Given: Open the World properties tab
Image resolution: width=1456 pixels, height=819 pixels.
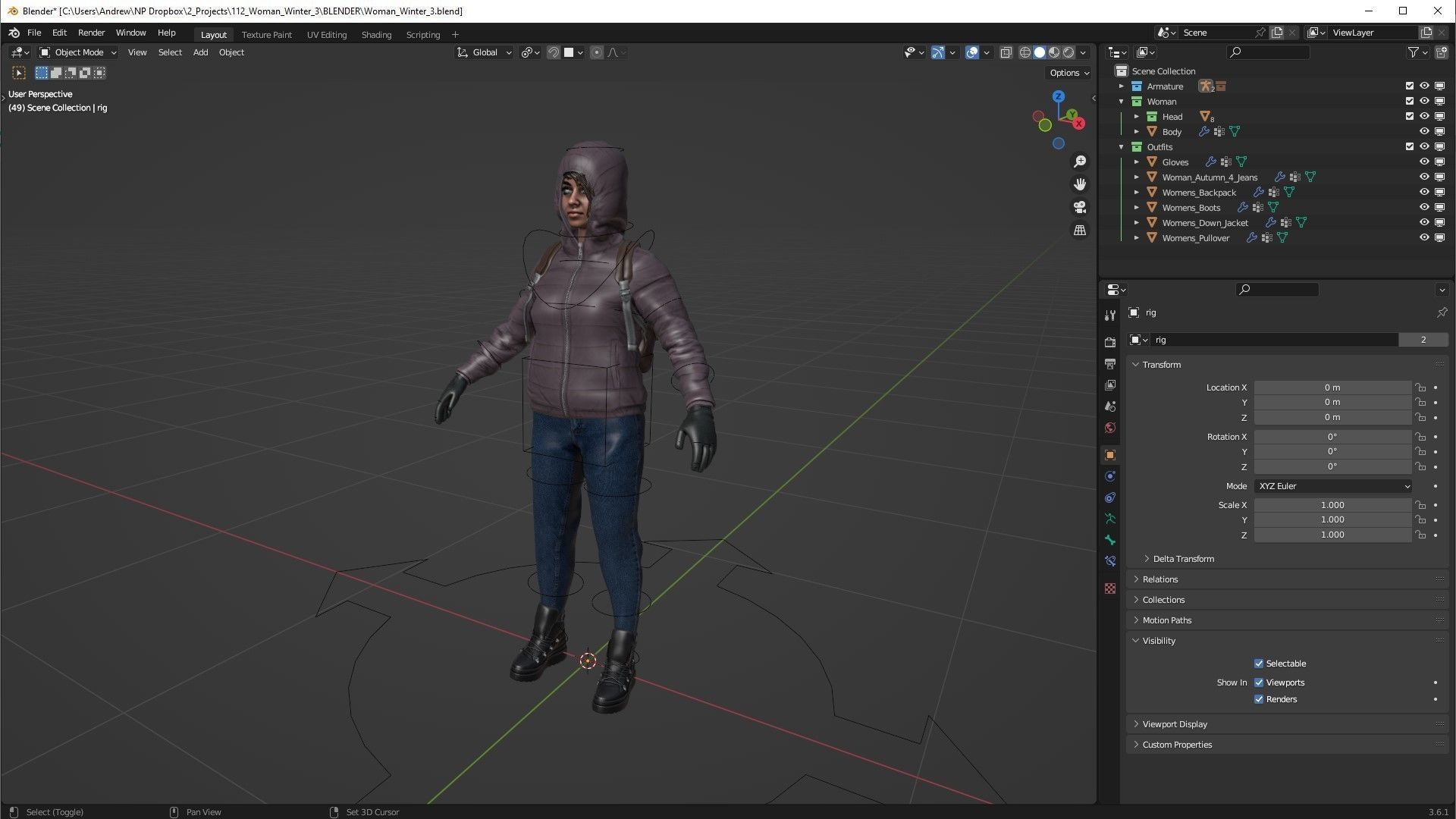Looking at the screenshot, I should [1110, 428].
